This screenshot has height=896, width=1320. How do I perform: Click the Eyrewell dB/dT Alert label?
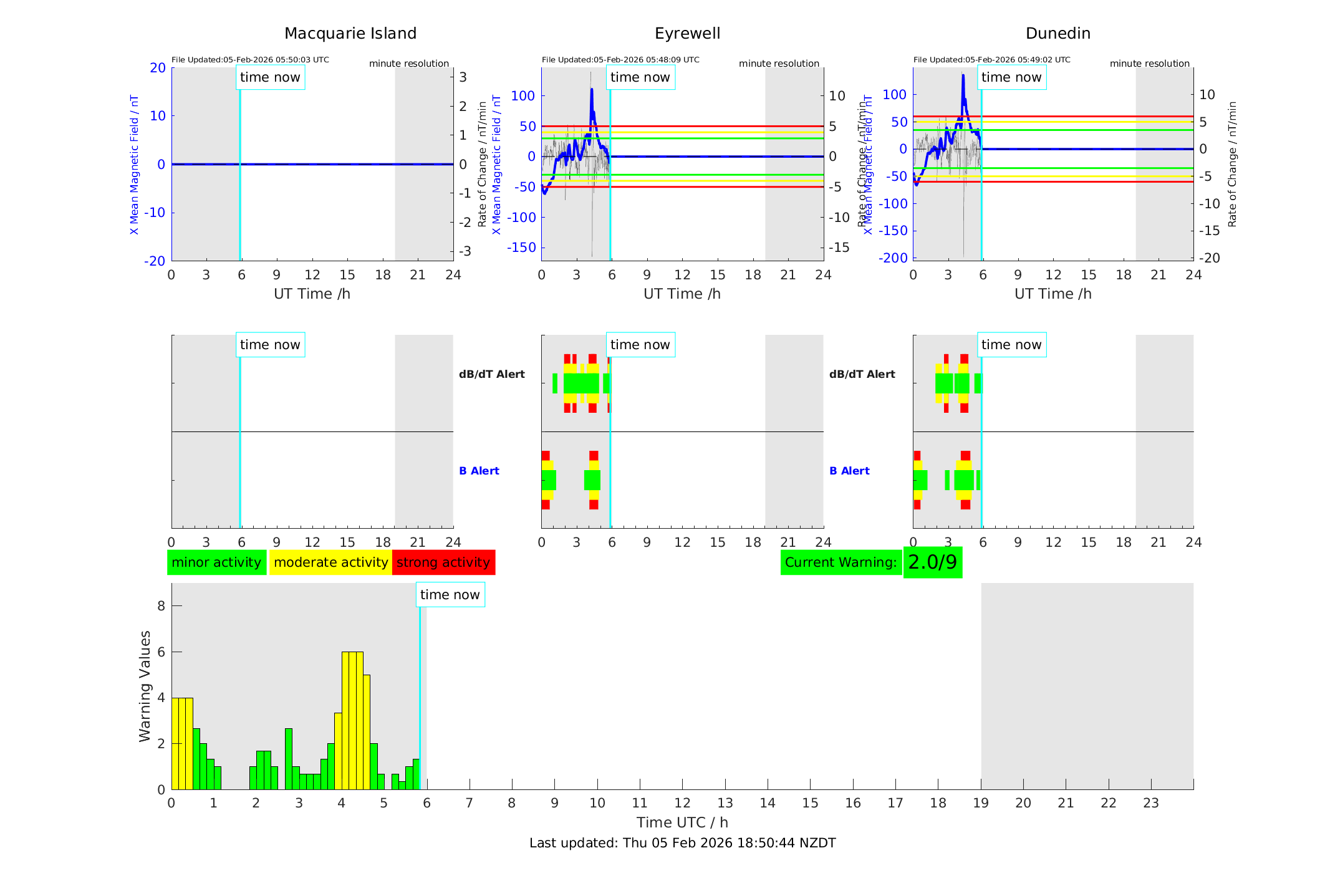(492, 374)
